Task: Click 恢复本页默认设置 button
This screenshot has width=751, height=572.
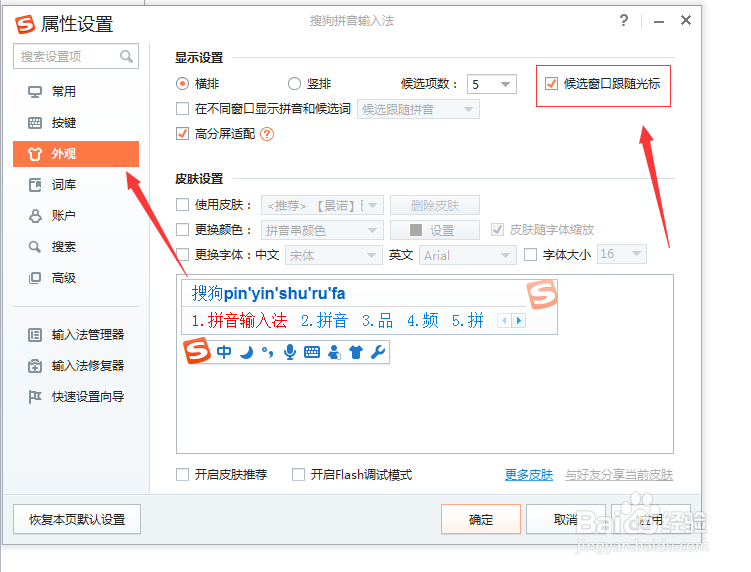Action: pos(77,519)
